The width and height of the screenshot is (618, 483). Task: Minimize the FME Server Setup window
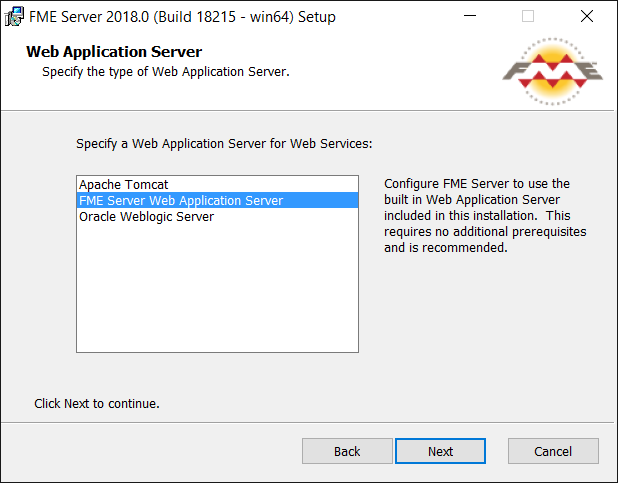470,16
